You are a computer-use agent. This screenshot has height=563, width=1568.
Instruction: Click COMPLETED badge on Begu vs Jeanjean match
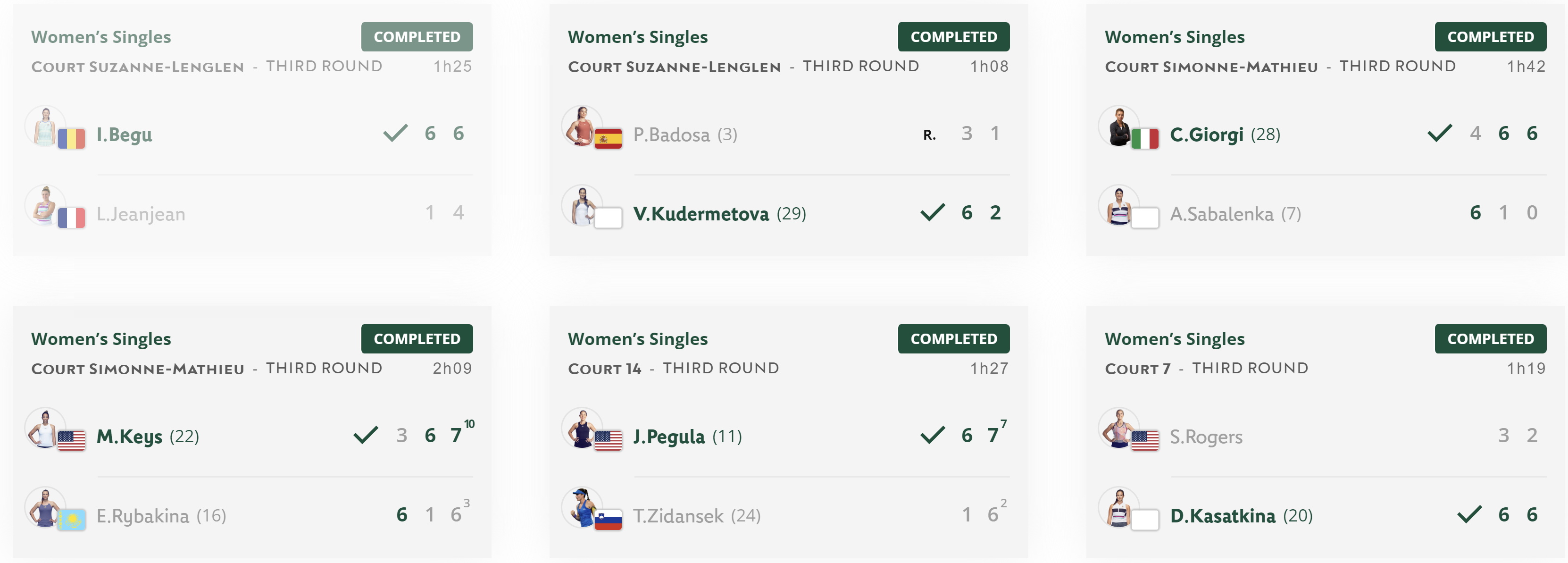(x=417, y=37)
